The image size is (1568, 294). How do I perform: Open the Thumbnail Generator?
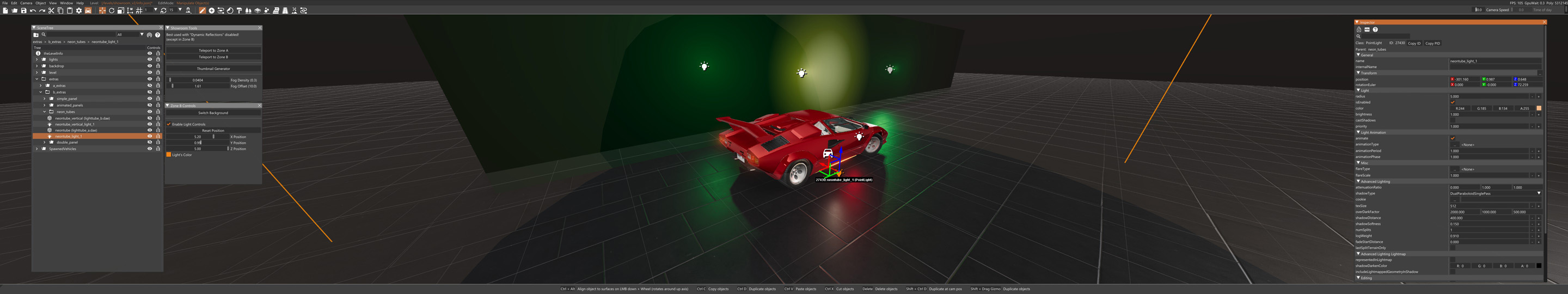tap(213, 69)
